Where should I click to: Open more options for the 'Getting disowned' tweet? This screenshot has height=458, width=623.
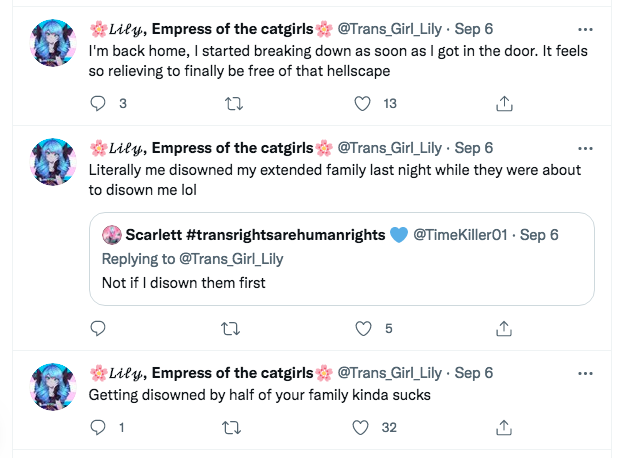[585, 373]
